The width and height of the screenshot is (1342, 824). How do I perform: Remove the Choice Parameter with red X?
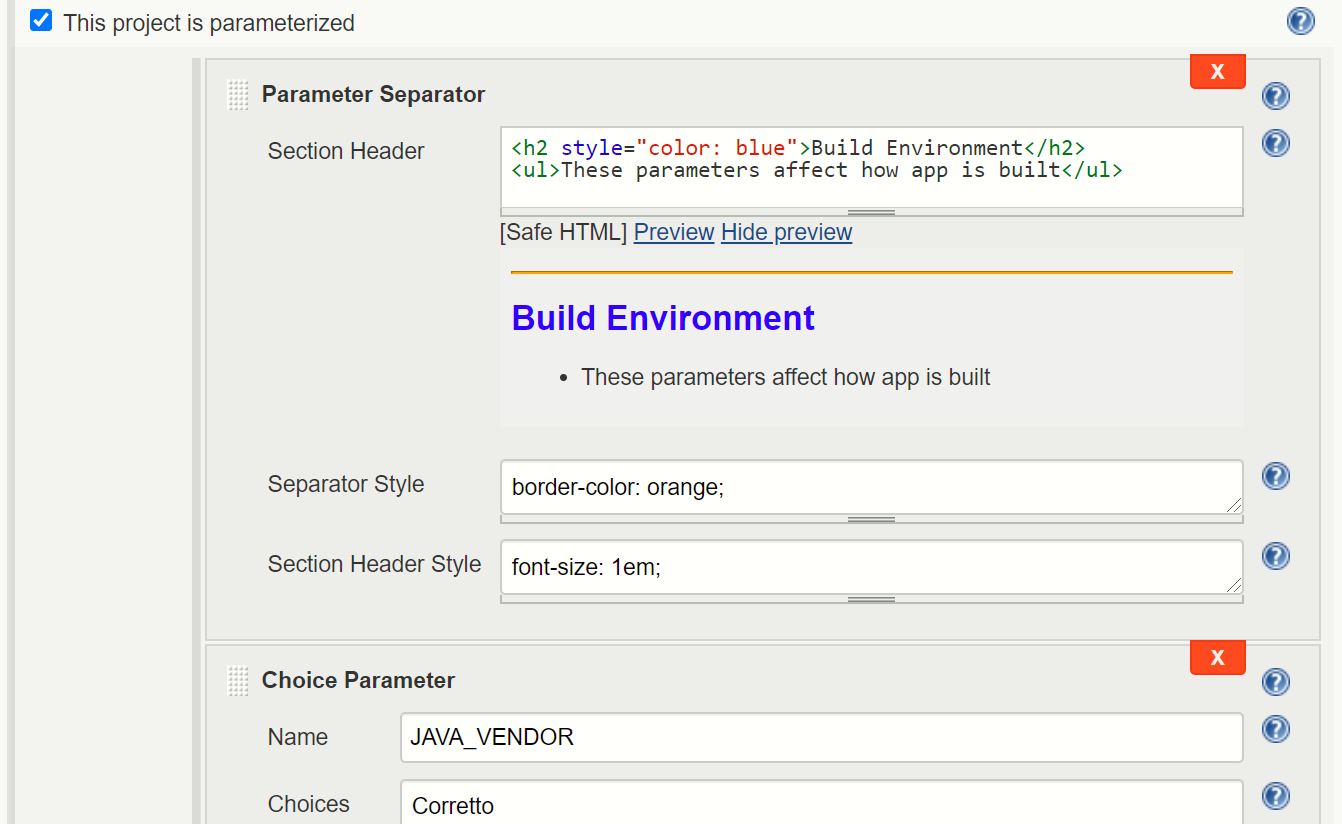pos(1217,657)
